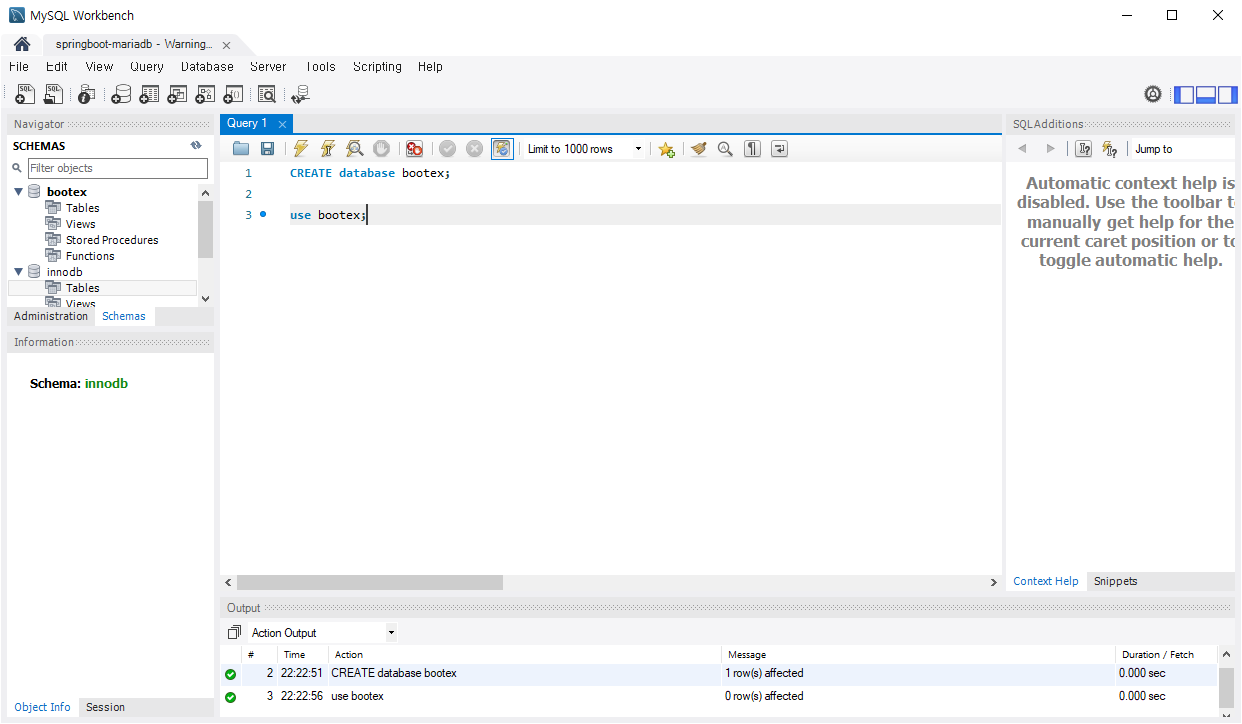
Task: Switch to the Administration tab
Action: click(51, 316)
